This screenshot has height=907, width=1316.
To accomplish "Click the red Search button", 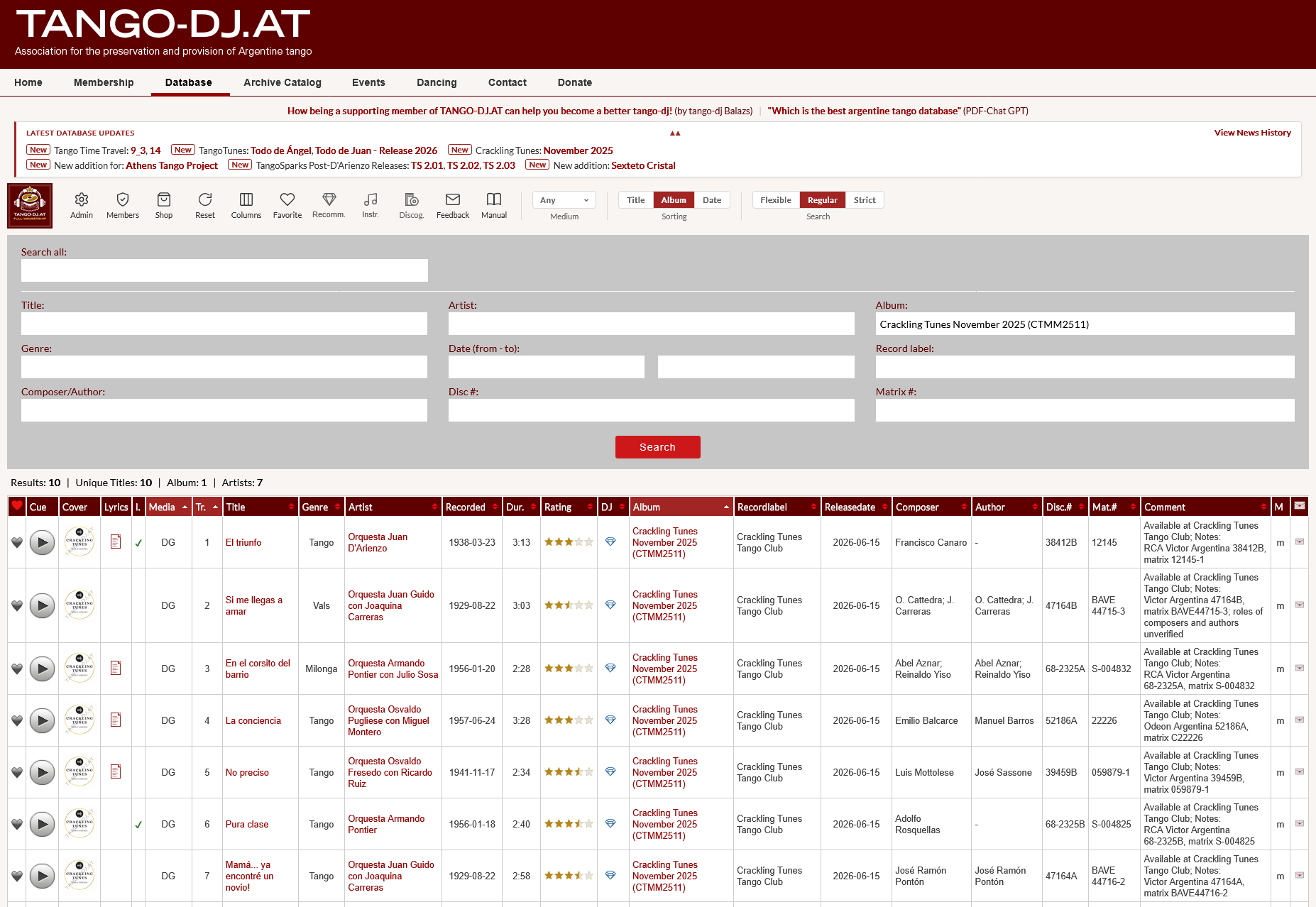I will coord(658,447).
